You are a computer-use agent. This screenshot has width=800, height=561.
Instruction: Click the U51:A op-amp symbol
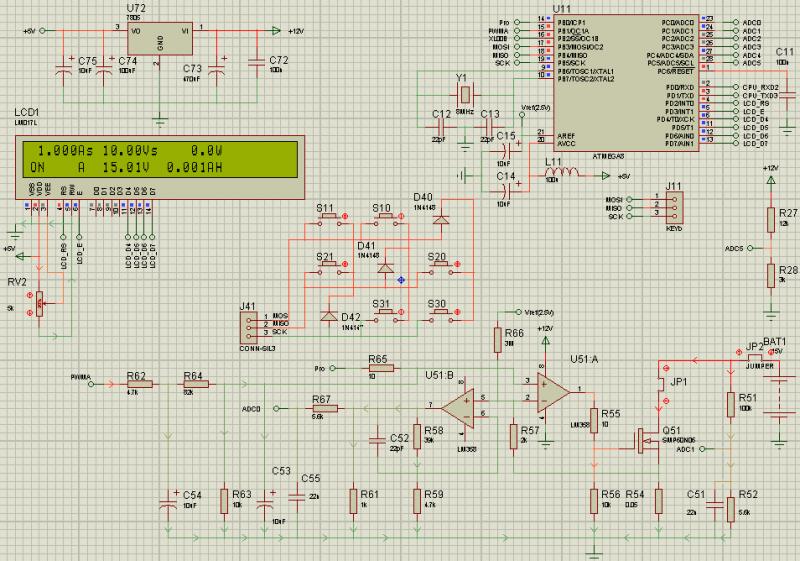[552, 391]
